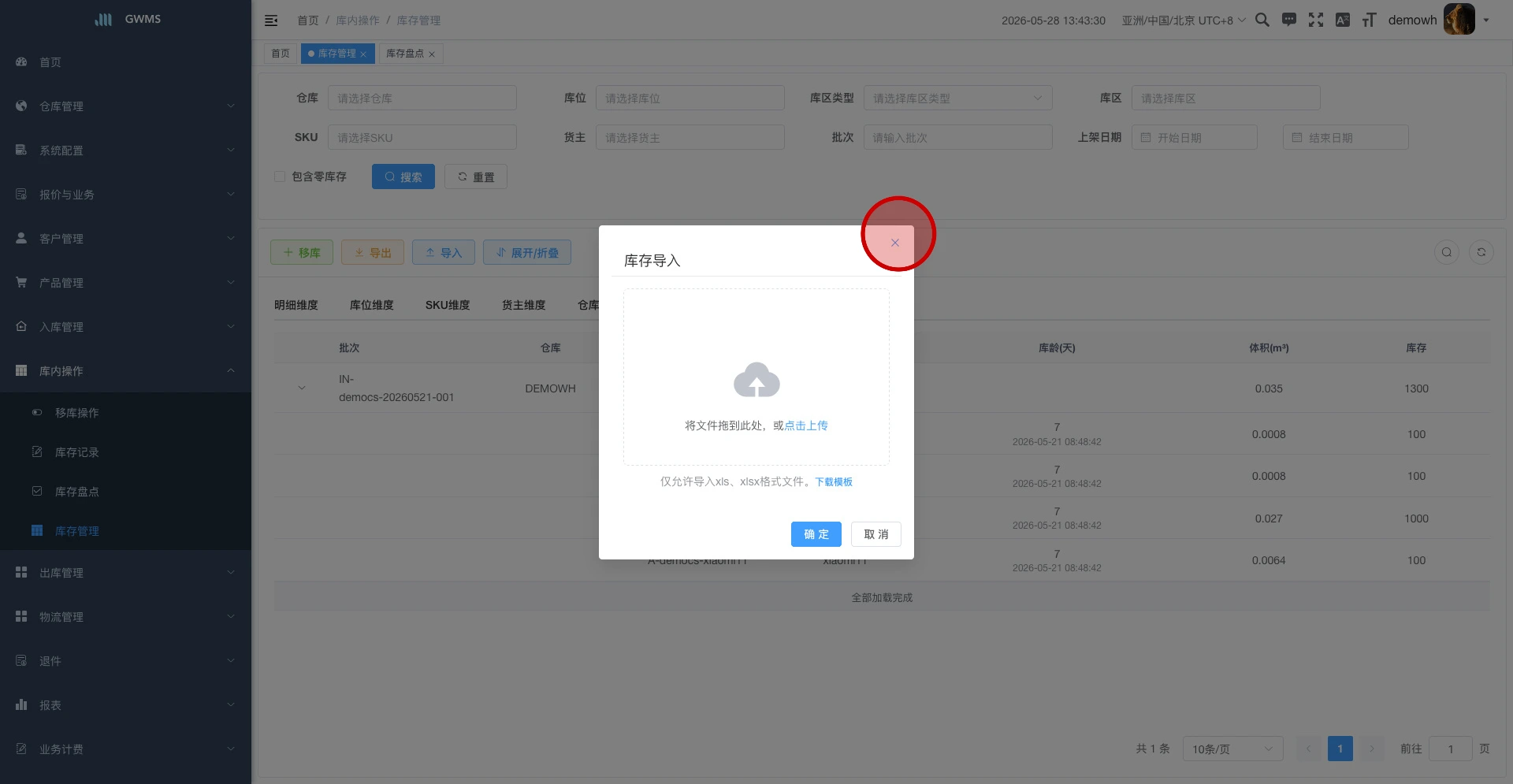The width and height of the screenshot is (1513, 784).
Task: Click page number 1 in pagination
Action: 1340,749
